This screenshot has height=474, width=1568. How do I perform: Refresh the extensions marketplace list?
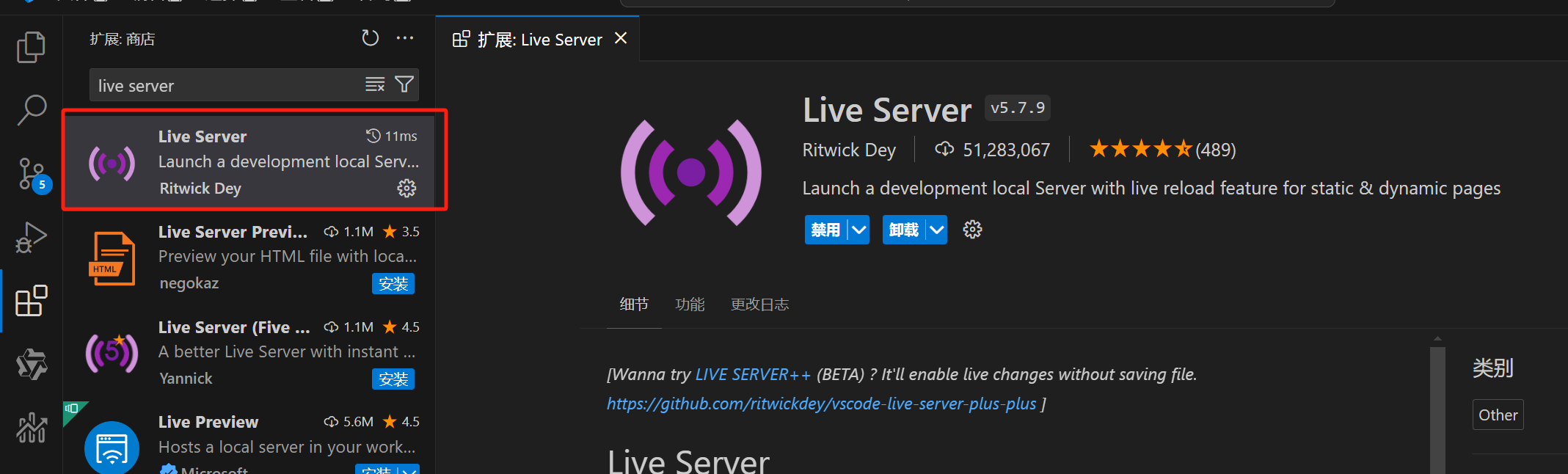371,38
